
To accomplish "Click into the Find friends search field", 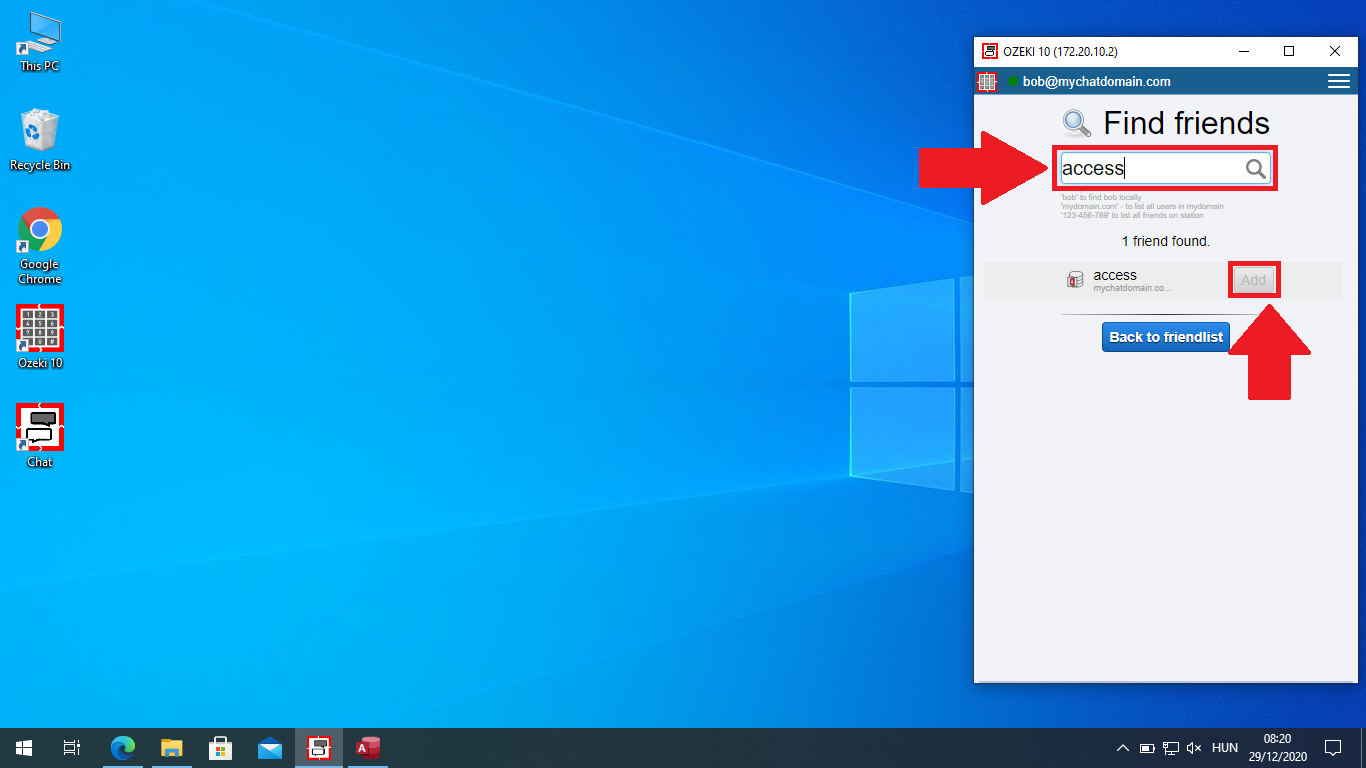I will [x=1165, y=168].
